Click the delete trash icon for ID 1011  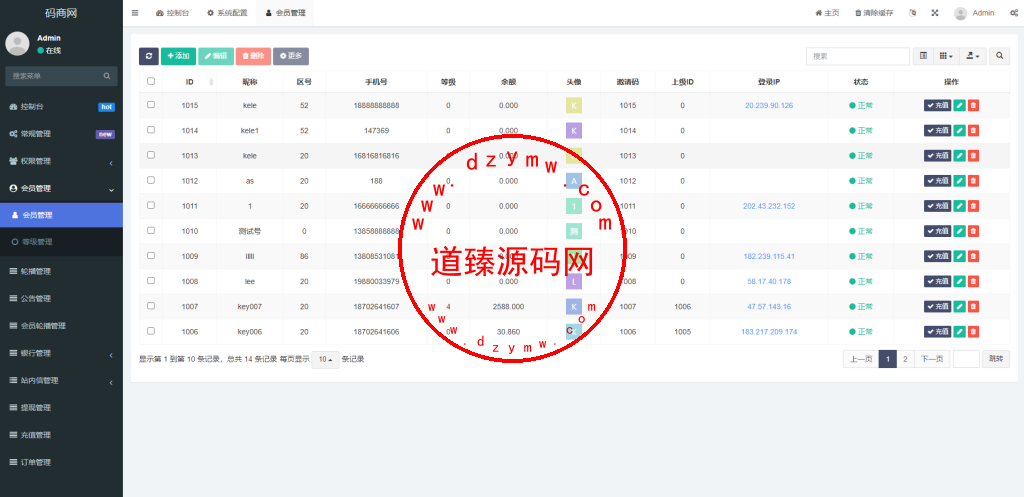tap(973, 206)
